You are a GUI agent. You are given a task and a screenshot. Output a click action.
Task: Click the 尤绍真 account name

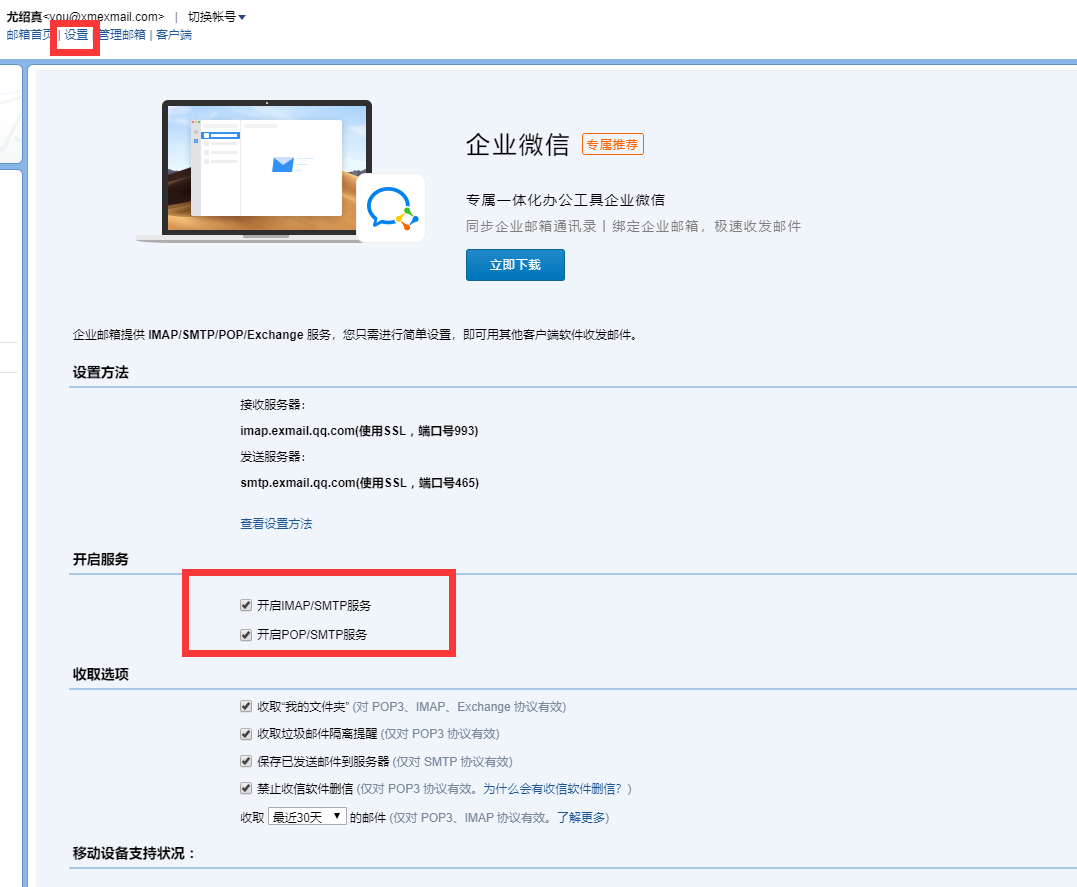24,16
